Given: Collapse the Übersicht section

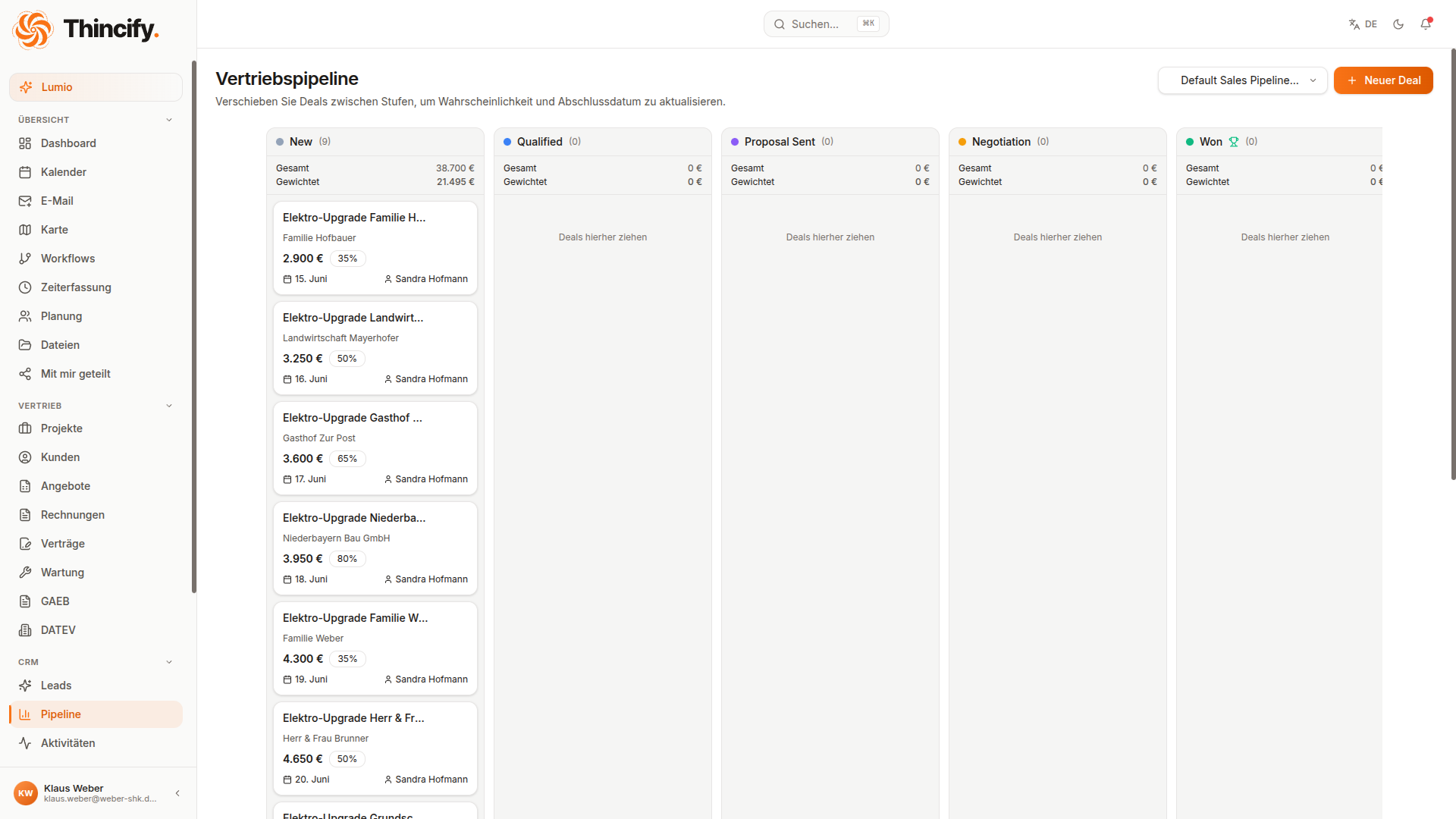Looking at the screenshot, I should [x=169, y=120].
